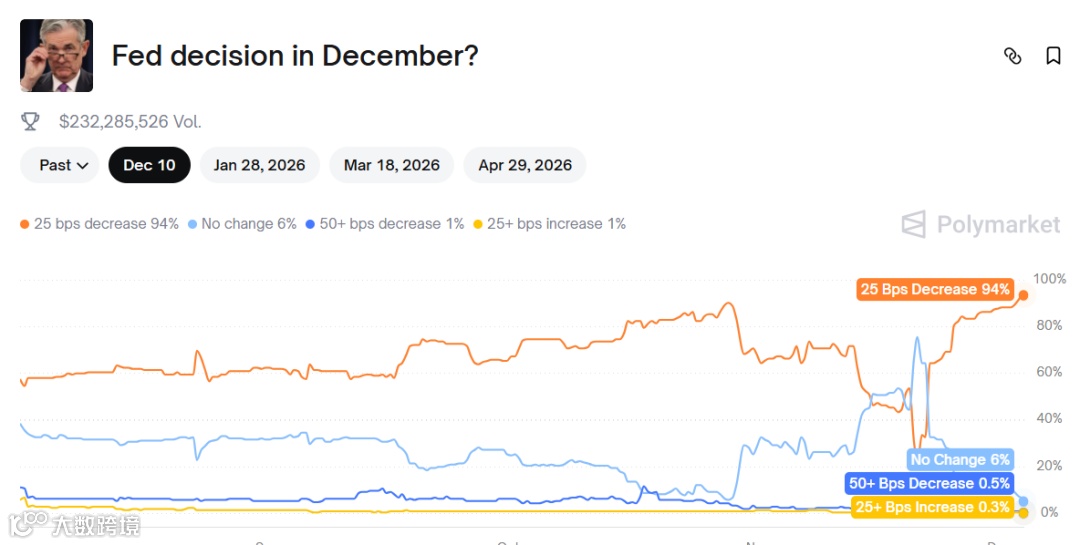This screenshot has width=1080, height=545.
Task: Toggle the 25+ bps increase legend series
Action: (549, 224)
